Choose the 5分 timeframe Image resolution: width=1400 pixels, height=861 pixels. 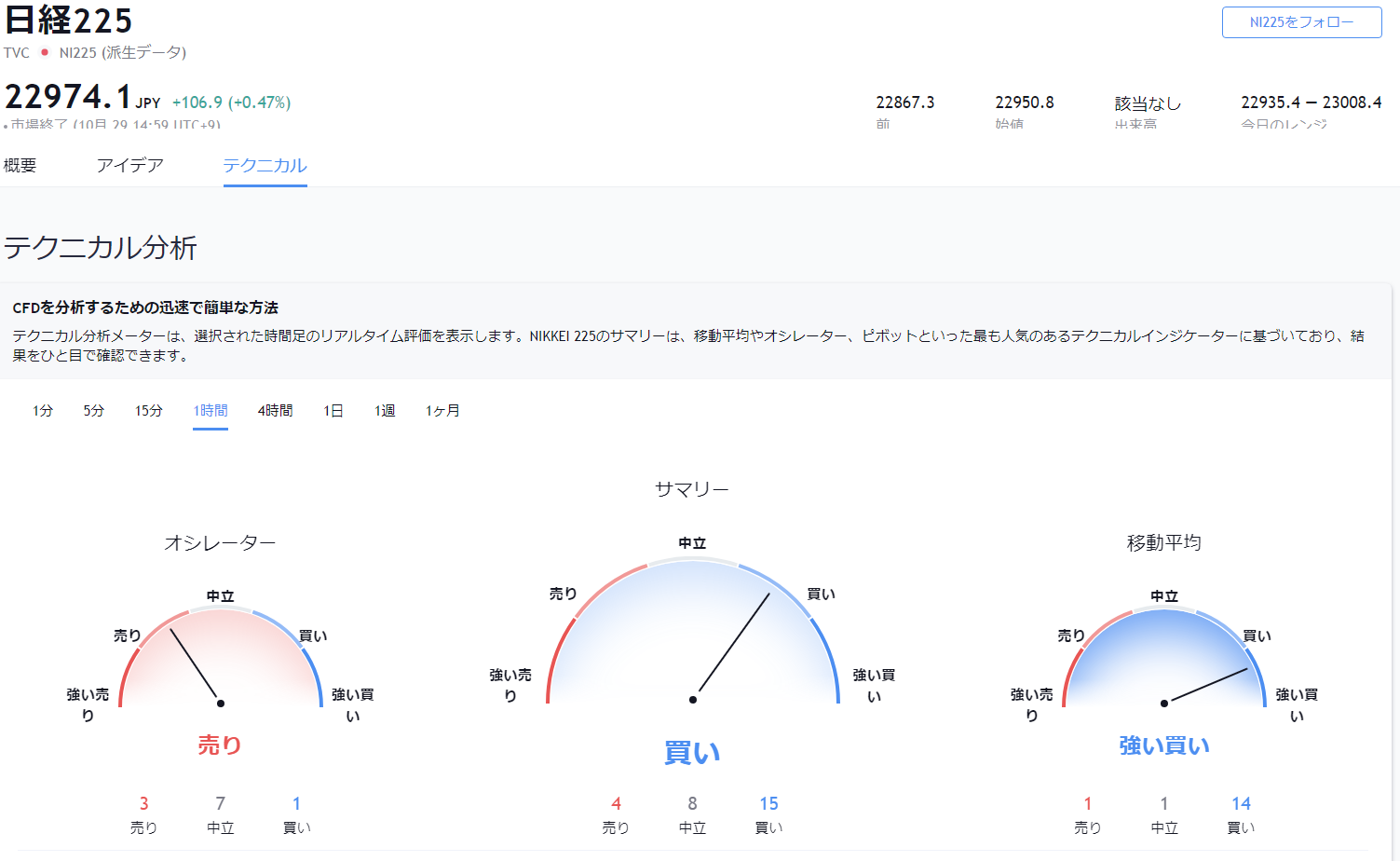pyautogui.click(x=94, y=410)
